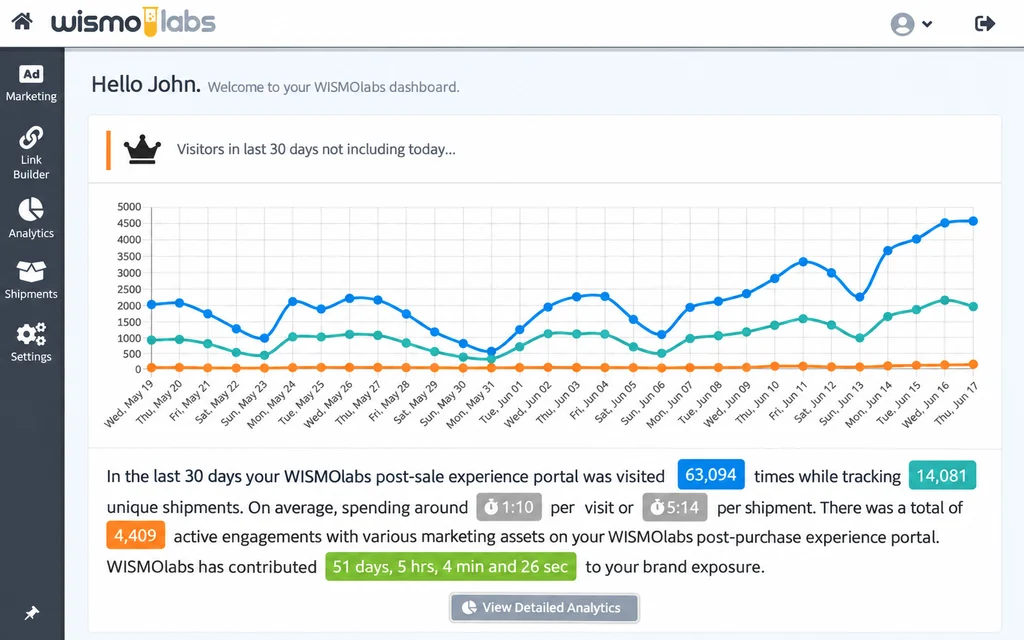Click stopwatch icon in 5:14 badge

(657, 507)
